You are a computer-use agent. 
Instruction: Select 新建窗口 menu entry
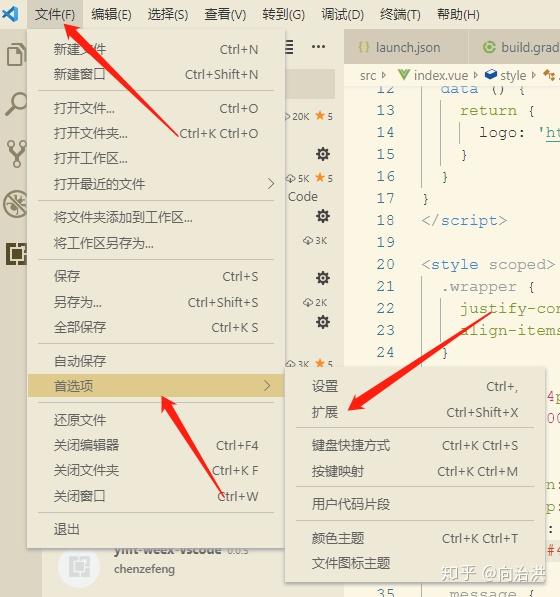(x=156, y=74)
